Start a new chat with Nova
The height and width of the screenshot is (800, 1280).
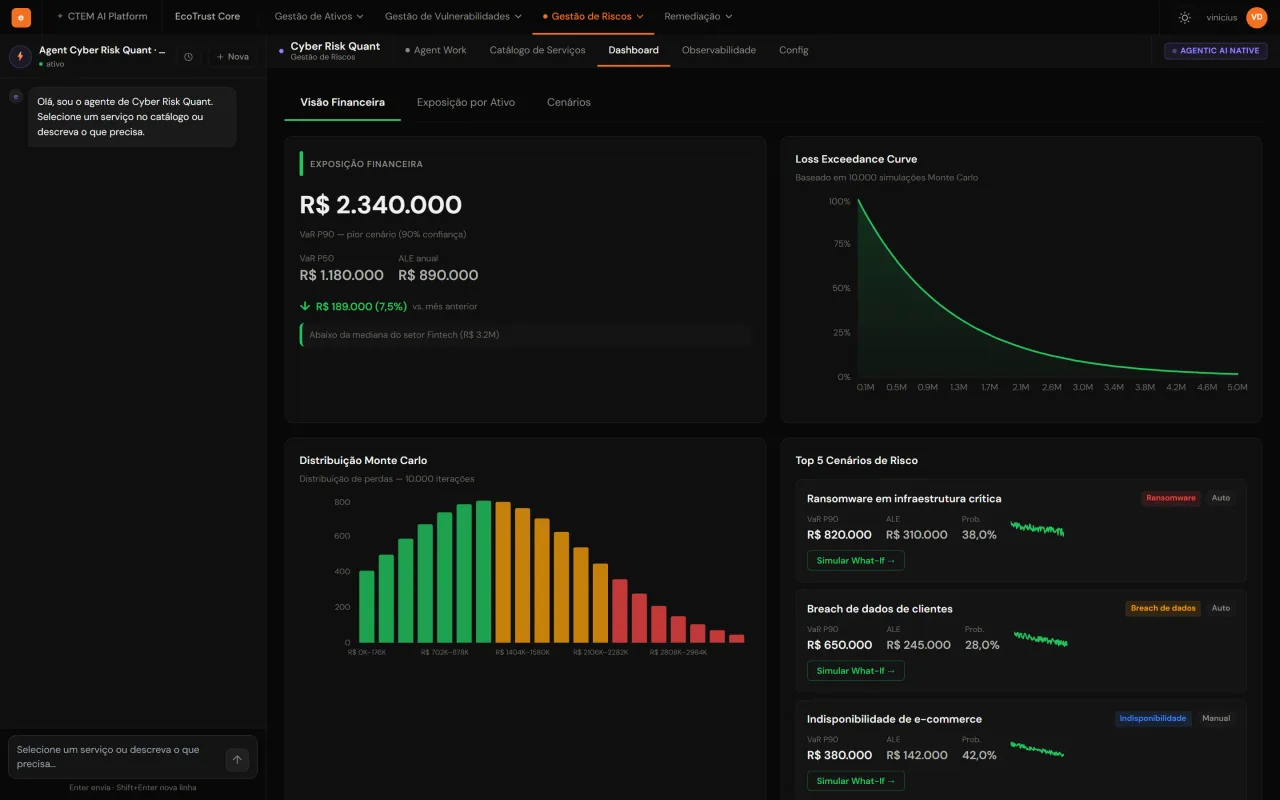point(232,57)
